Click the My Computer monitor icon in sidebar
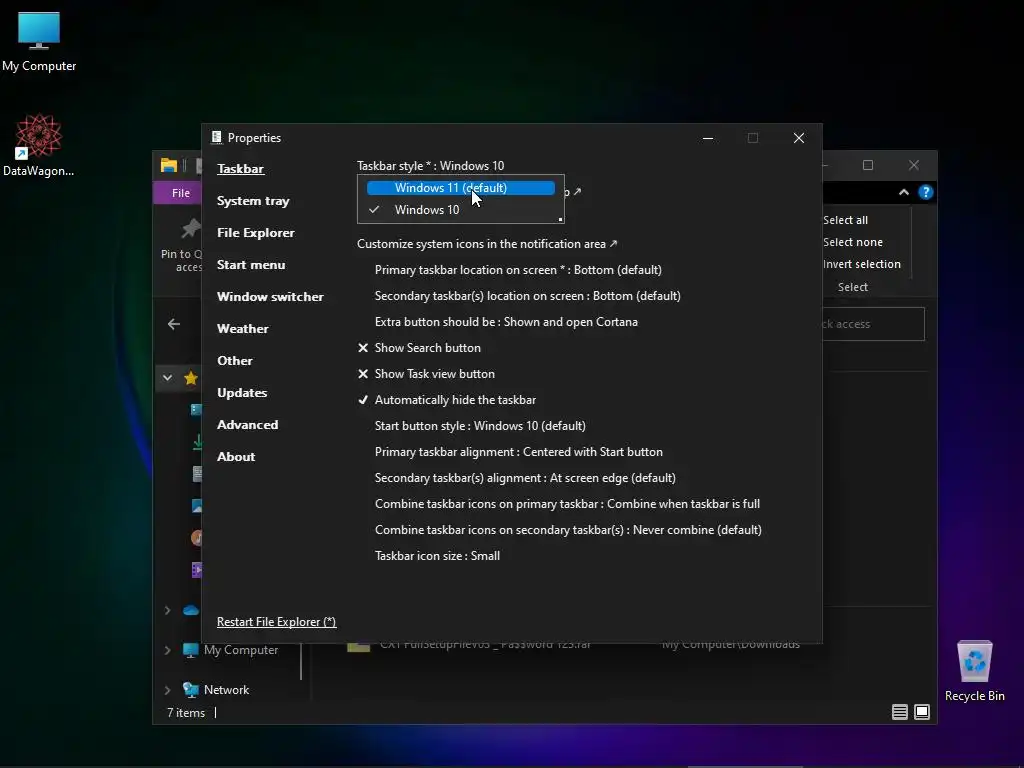 pos(191,650)
